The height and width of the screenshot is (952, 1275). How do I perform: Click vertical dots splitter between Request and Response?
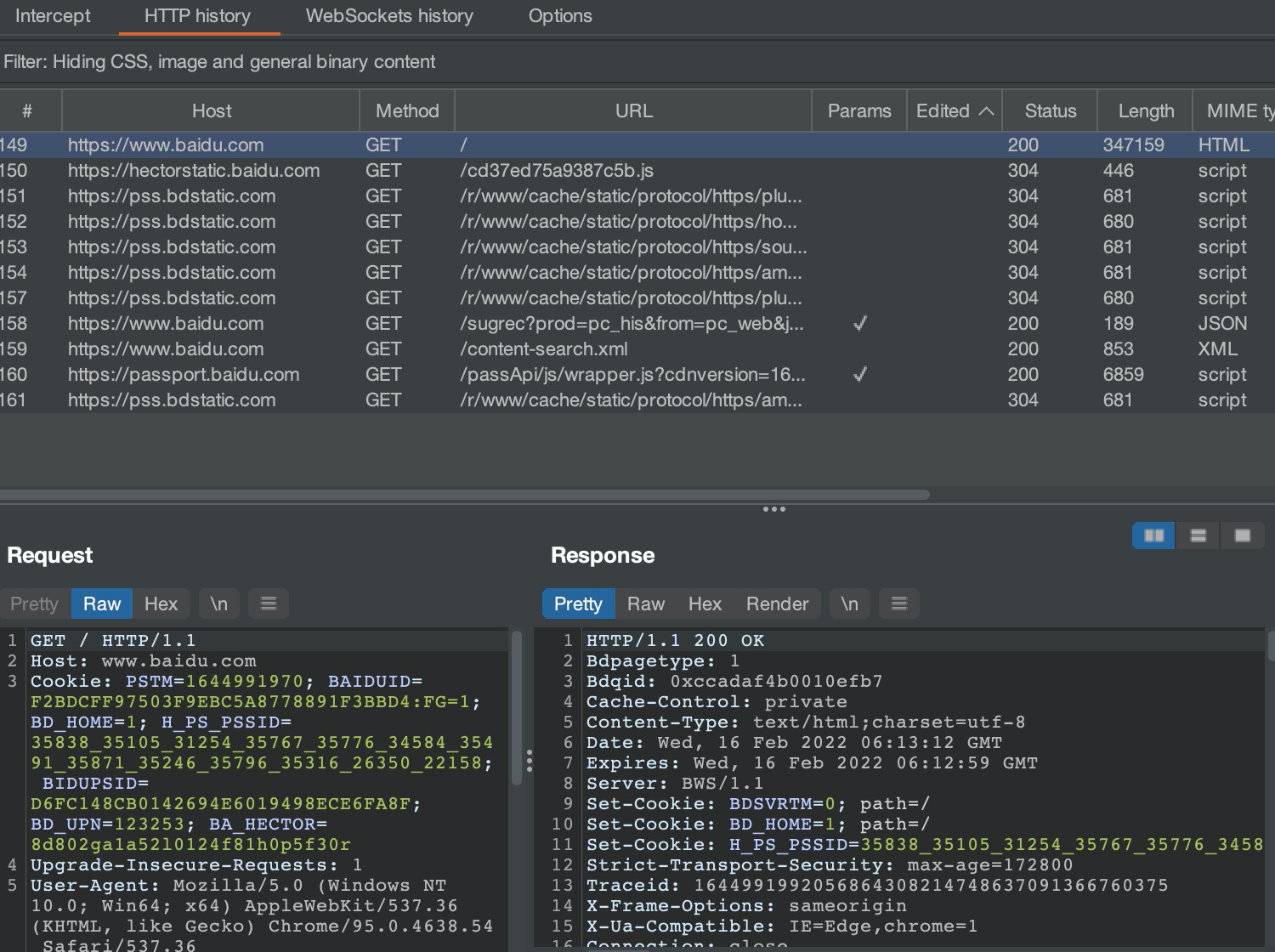[530, 761]
